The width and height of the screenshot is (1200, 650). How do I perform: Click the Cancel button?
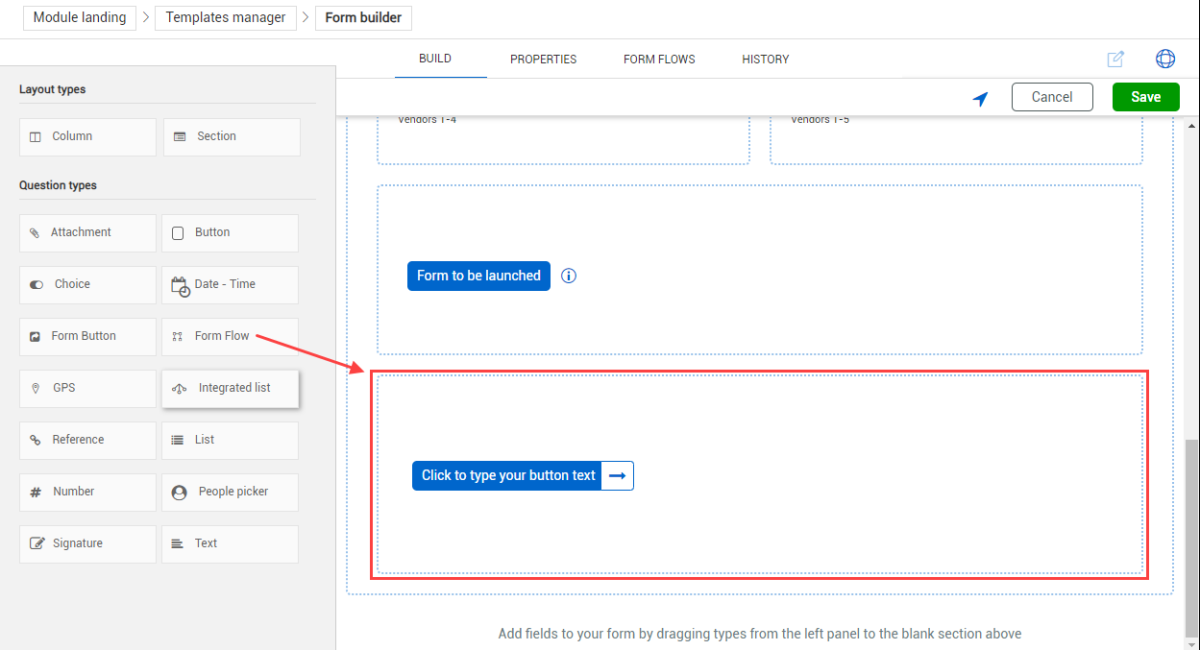click(x=1052, y=97)
